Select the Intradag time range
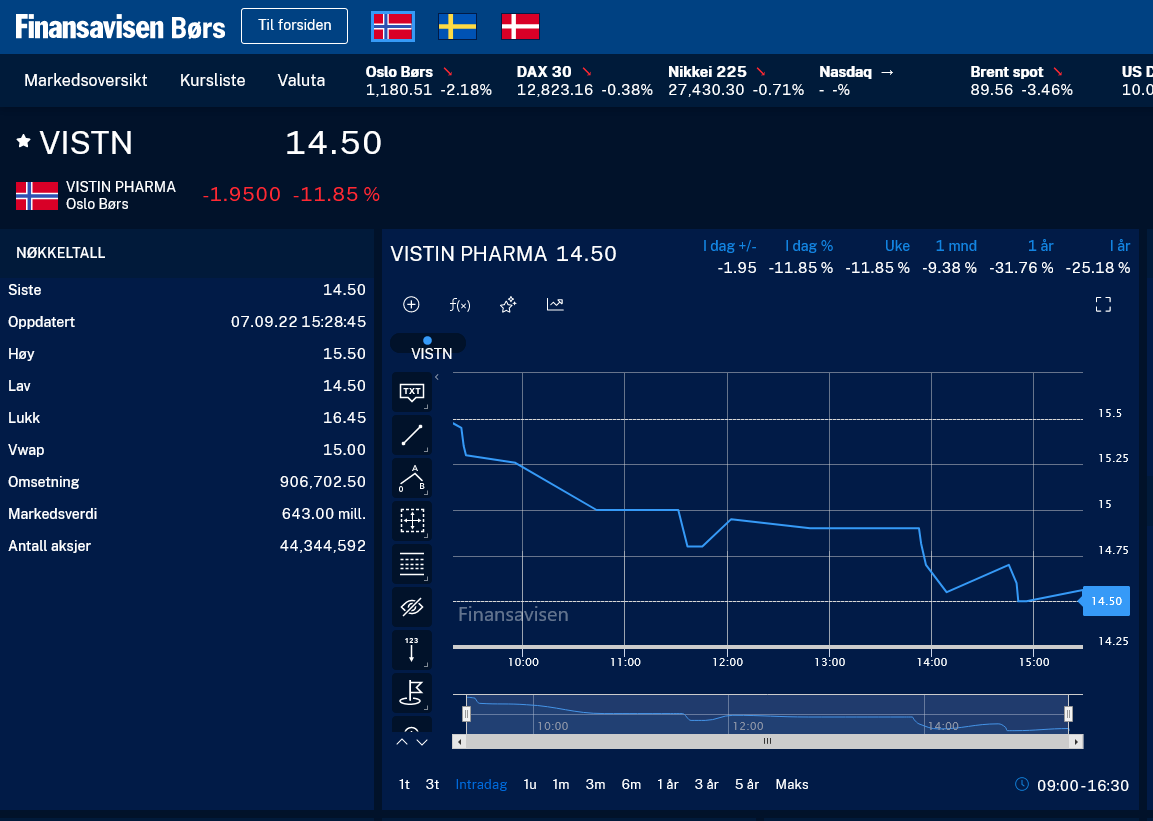 tap(481, 784)
